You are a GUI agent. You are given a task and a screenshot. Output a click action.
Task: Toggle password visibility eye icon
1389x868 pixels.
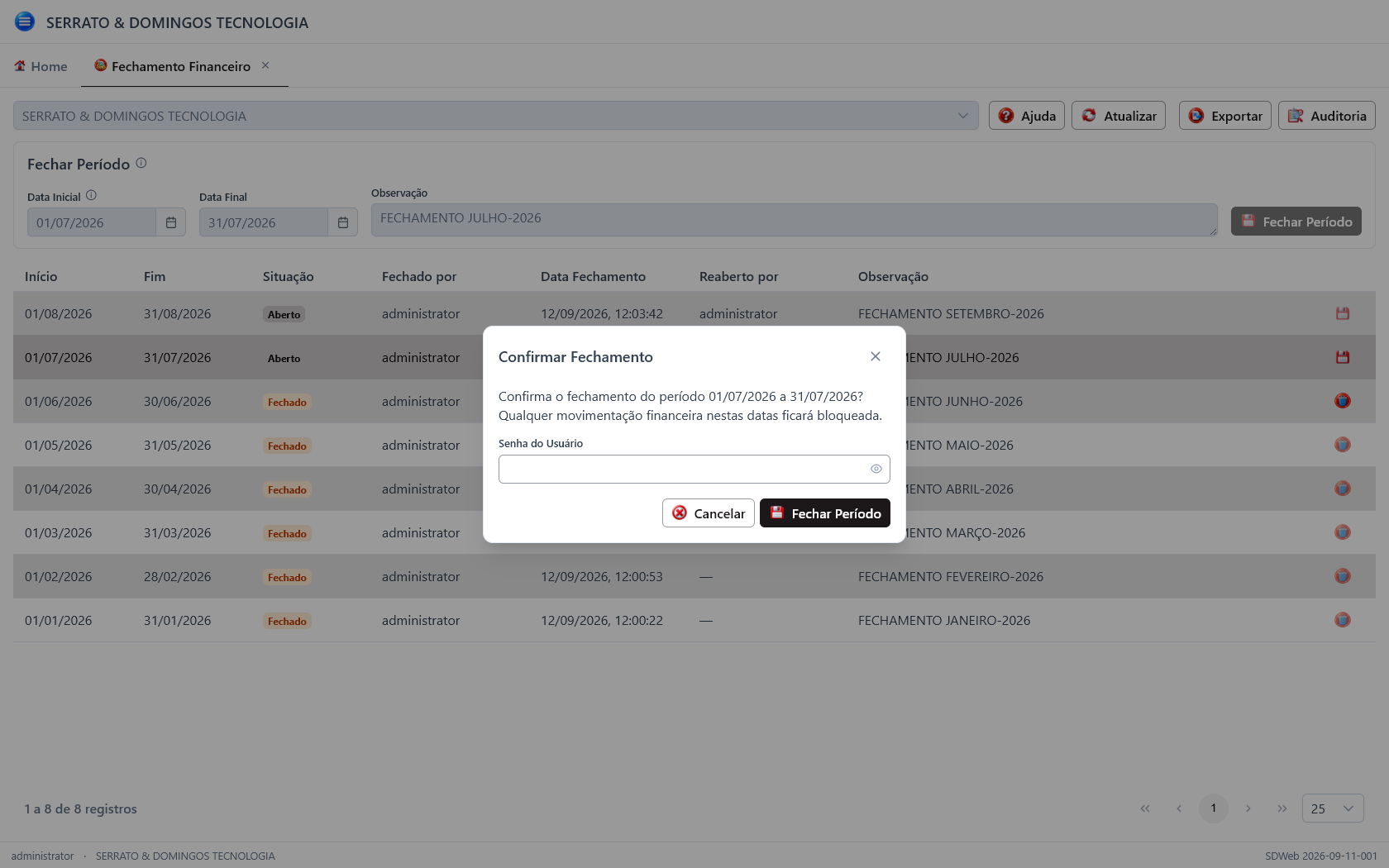coord(876,469)
